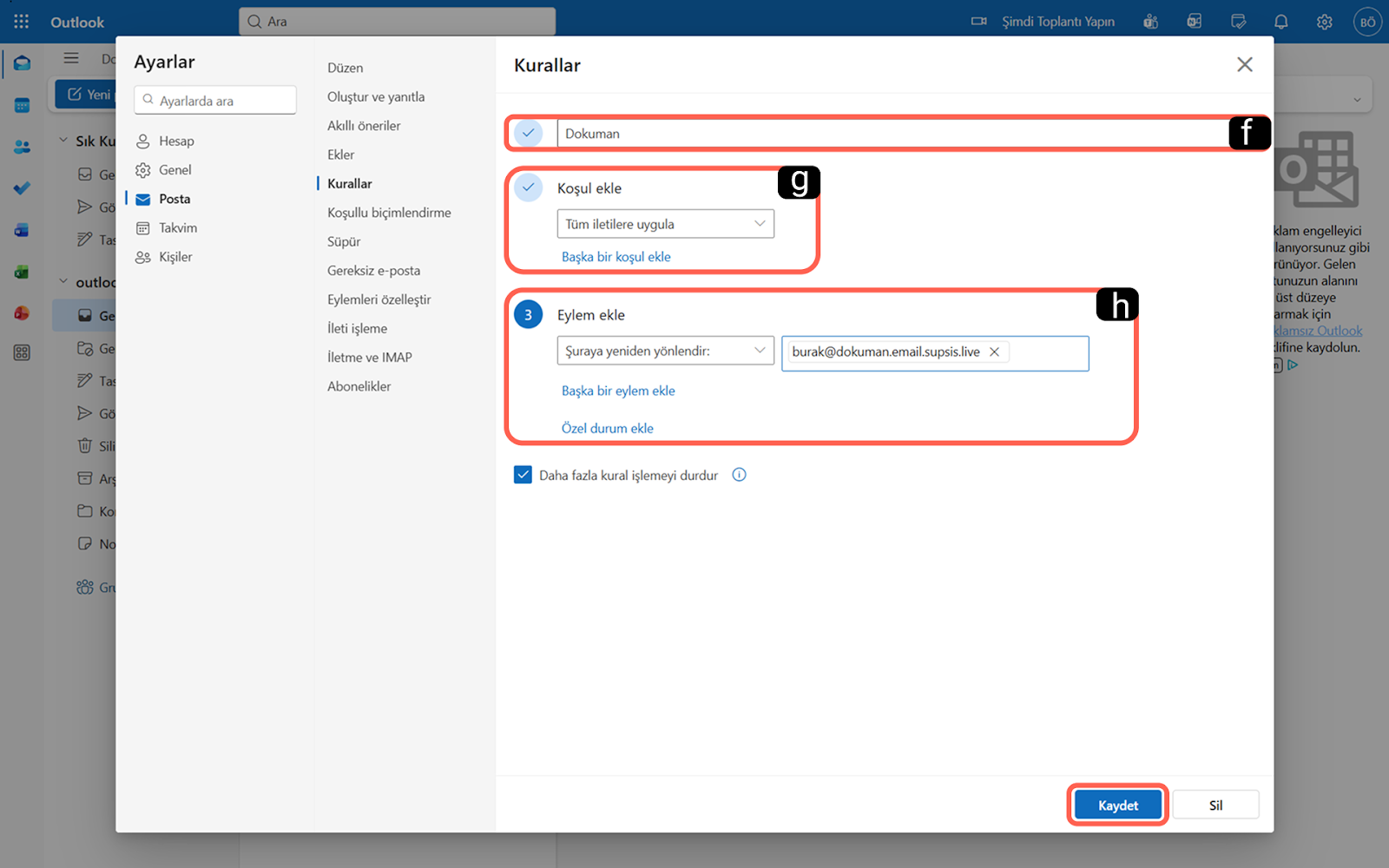Open People from the left app rail
The width and height of the screenshot is (1389, 868).
point(22,147)
